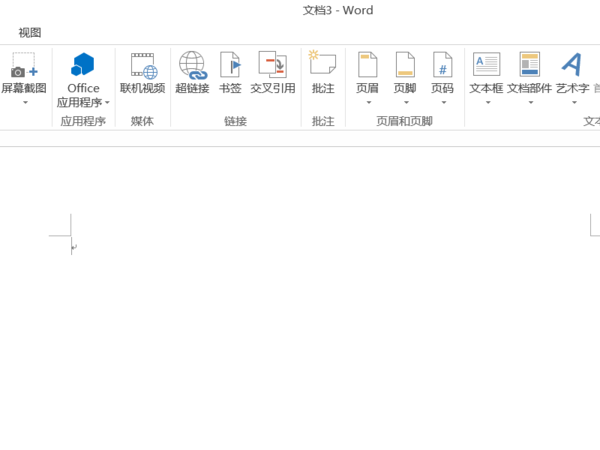Click the 书签 text label
This screenshot has width=600, height=450.
tap(230, 88)
